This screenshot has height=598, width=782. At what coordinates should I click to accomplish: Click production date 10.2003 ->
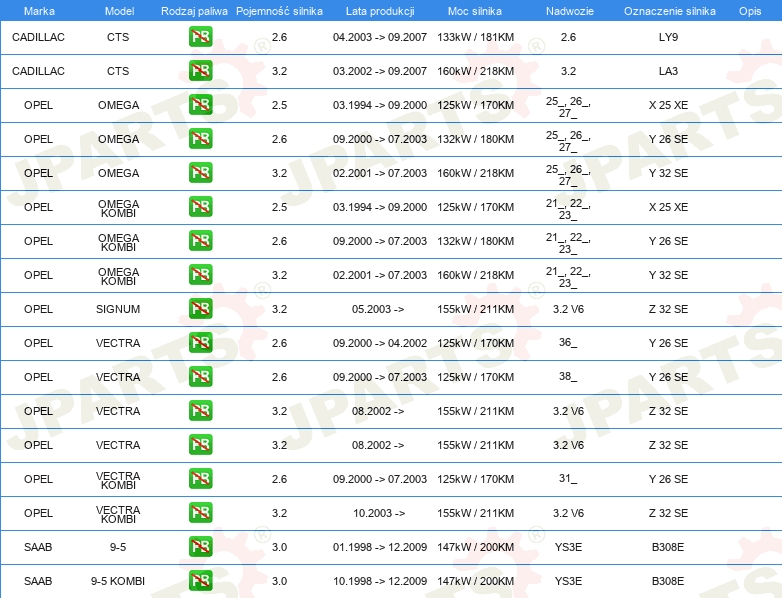coord(379,513)
